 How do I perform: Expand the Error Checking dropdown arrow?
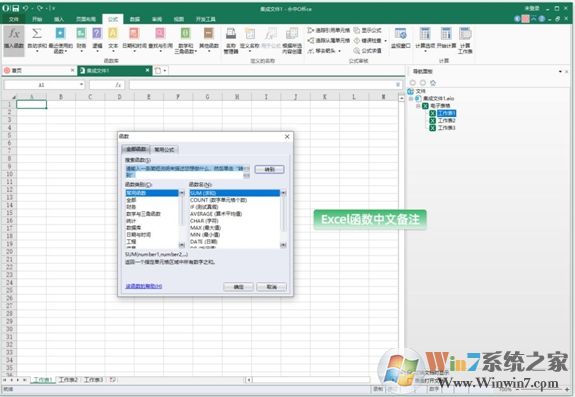point(385,41)
